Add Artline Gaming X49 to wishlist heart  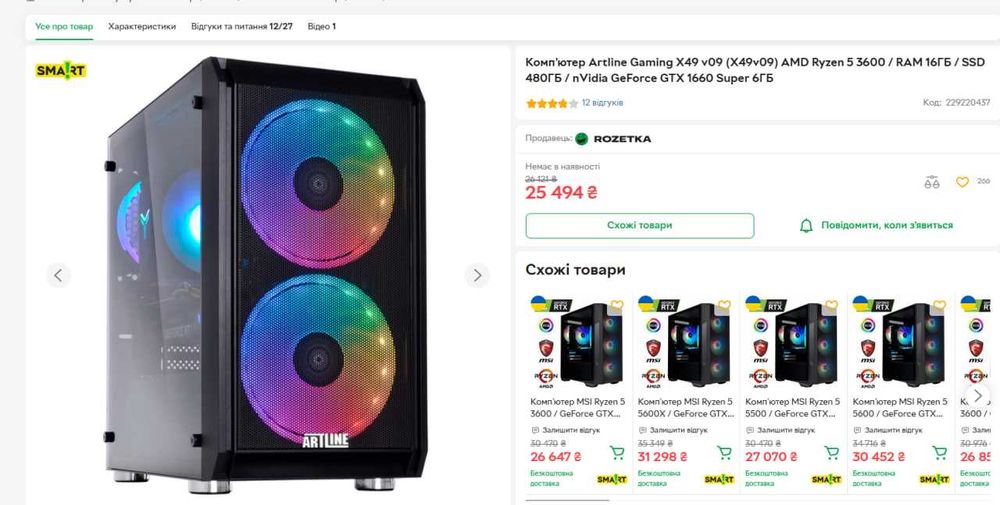(962, 182)
